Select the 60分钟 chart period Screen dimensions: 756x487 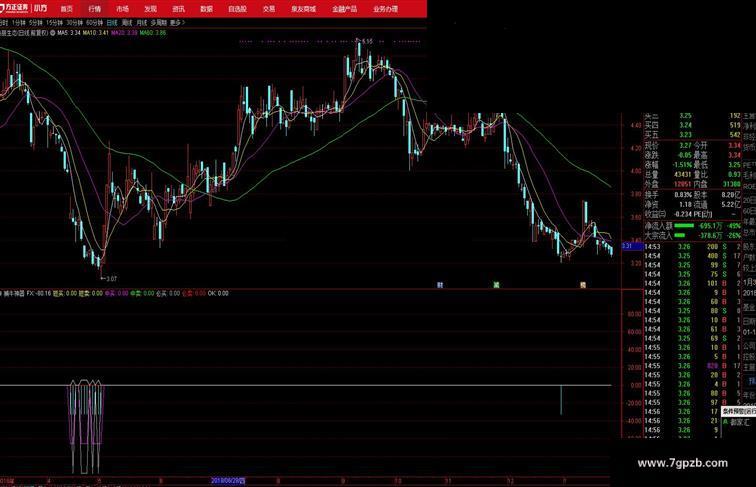pos(94,23)
